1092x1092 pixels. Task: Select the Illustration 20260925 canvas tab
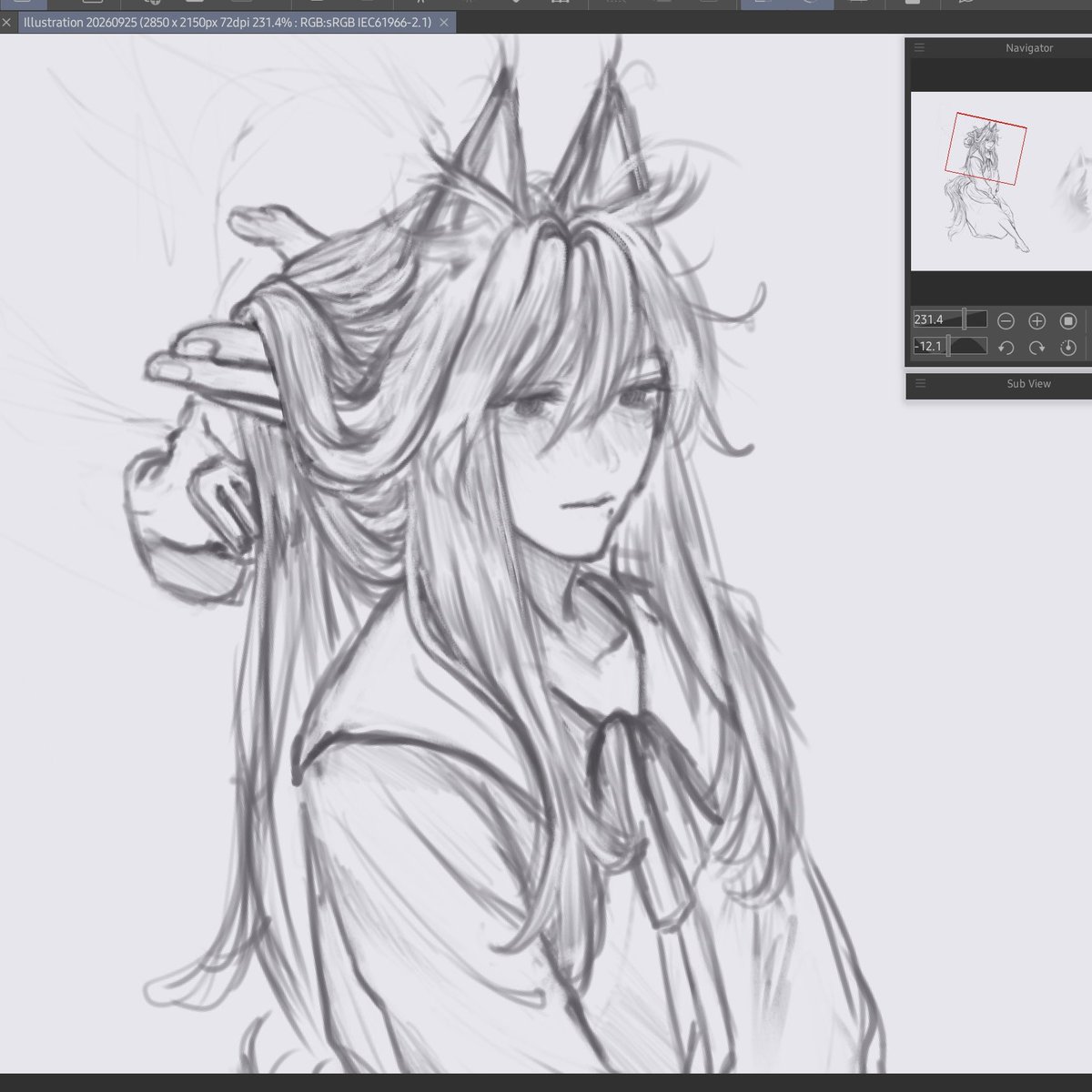[x=235, y=22]
